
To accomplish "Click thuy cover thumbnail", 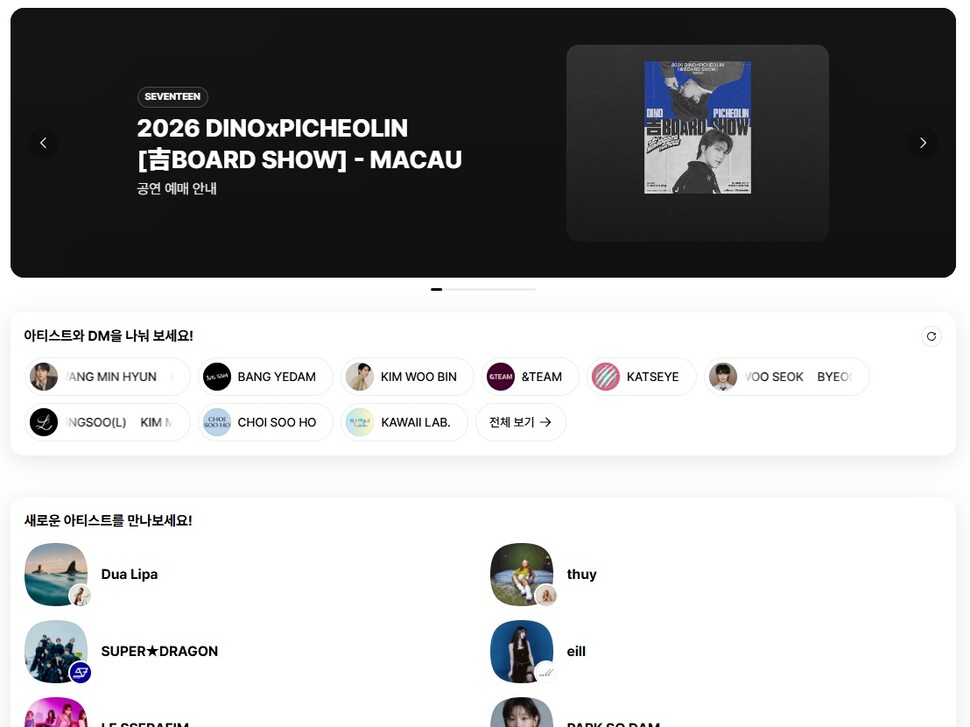I will coord(521,574).
